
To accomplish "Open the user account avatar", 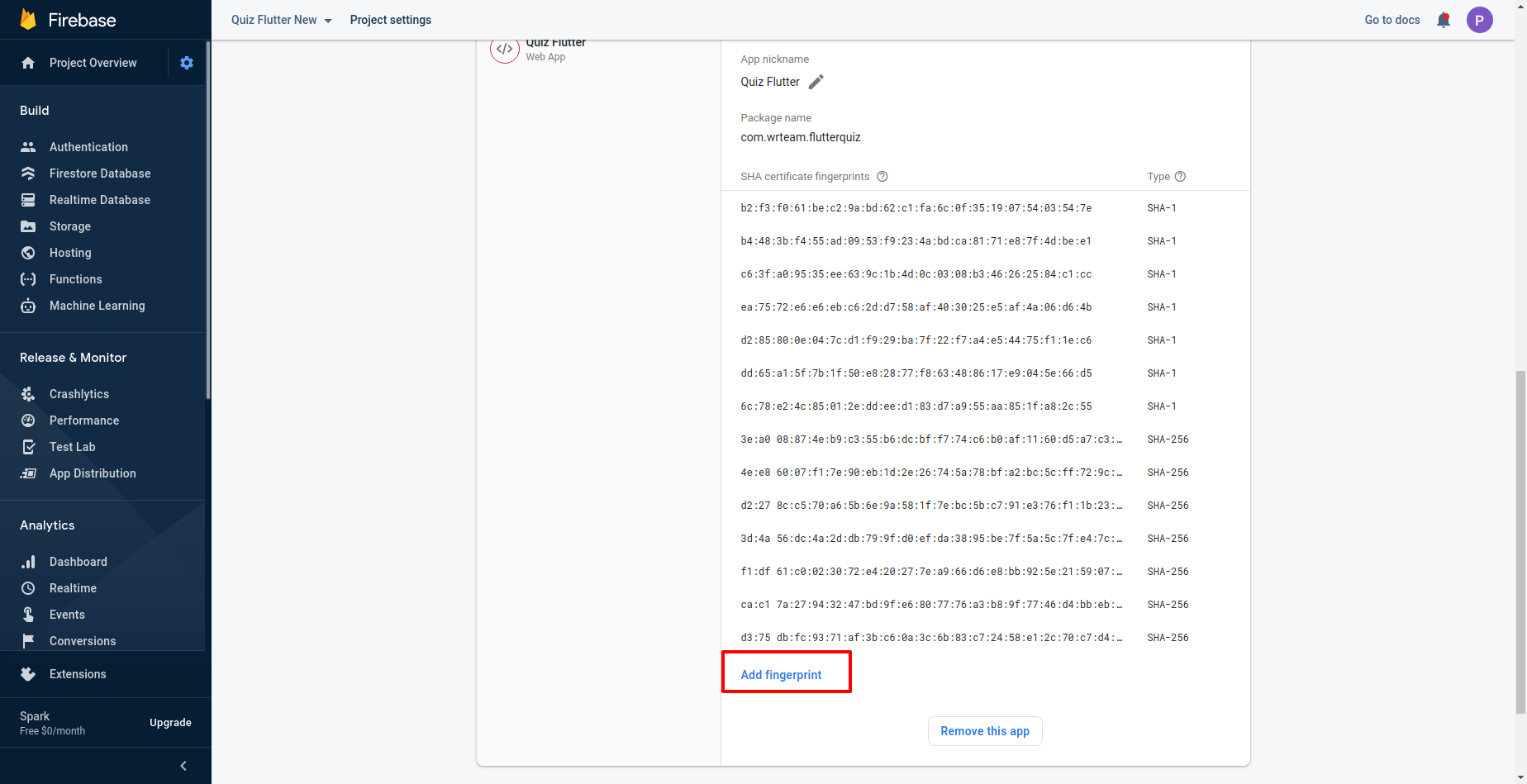I will [1479, 20].
